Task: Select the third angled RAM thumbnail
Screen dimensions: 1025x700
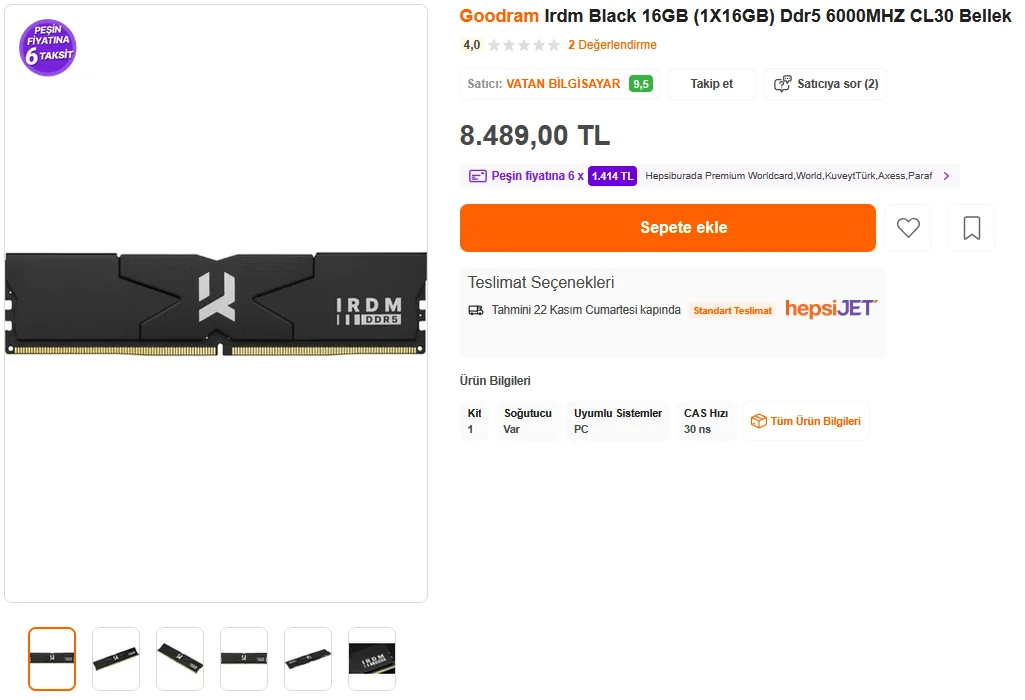Action: click(180, 659)
